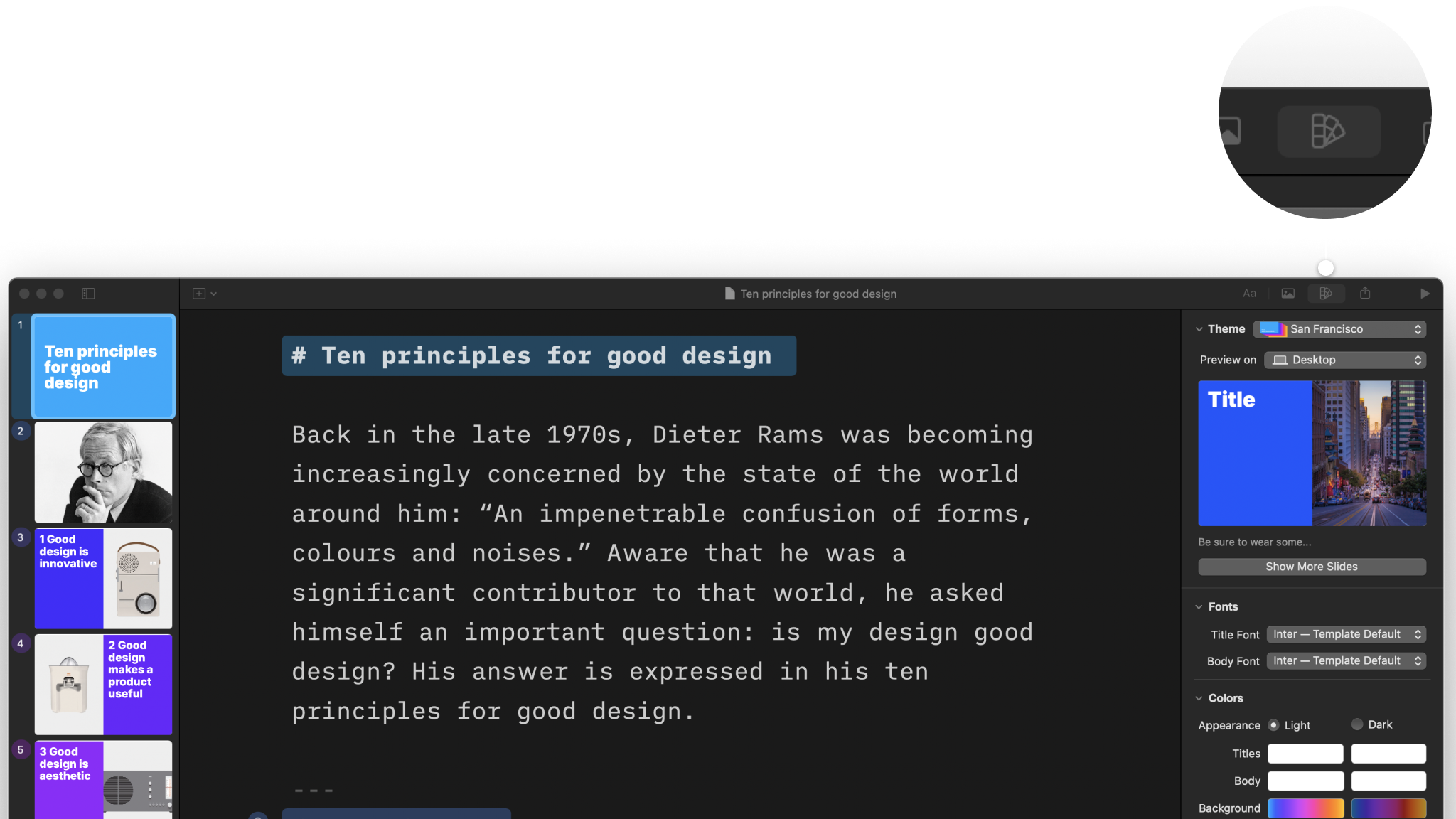The width and height of the screenshot is (1456, 819).
Task: Click the add slide icon
Action: (199, 292)
